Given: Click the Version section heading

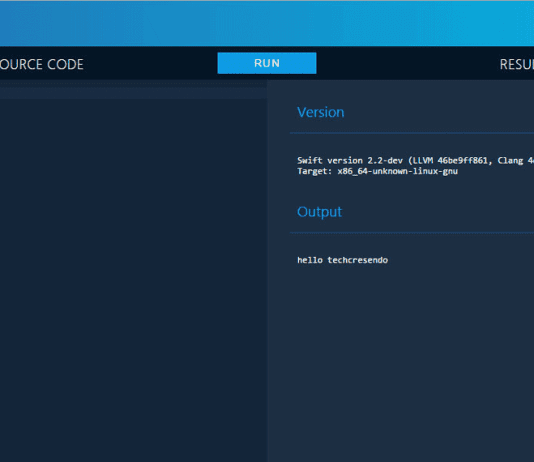Looking at the screenshot, I should 320,112.
